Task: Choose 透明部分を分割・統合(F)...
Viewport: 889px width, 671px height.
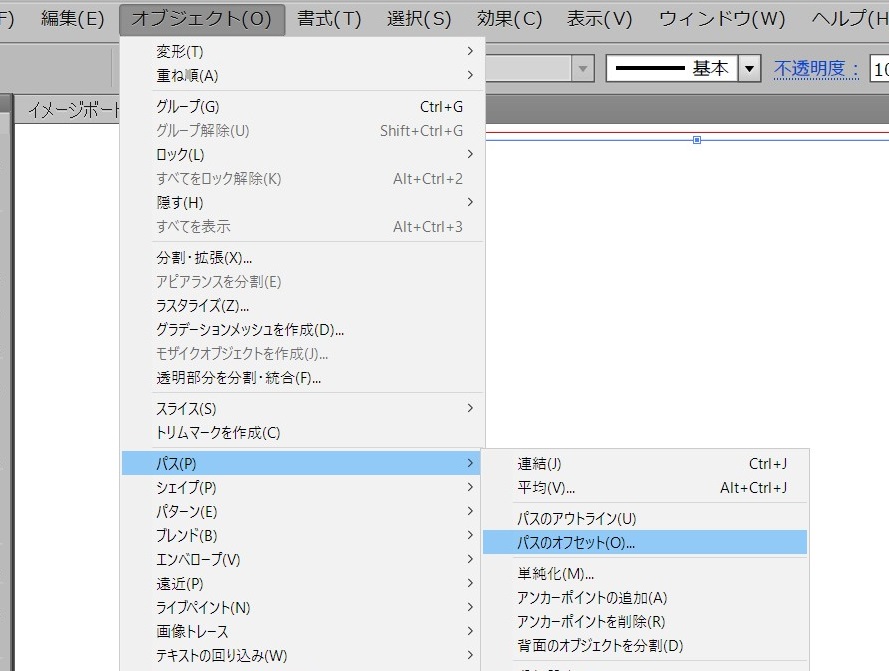Action: (x=303, y=378)
